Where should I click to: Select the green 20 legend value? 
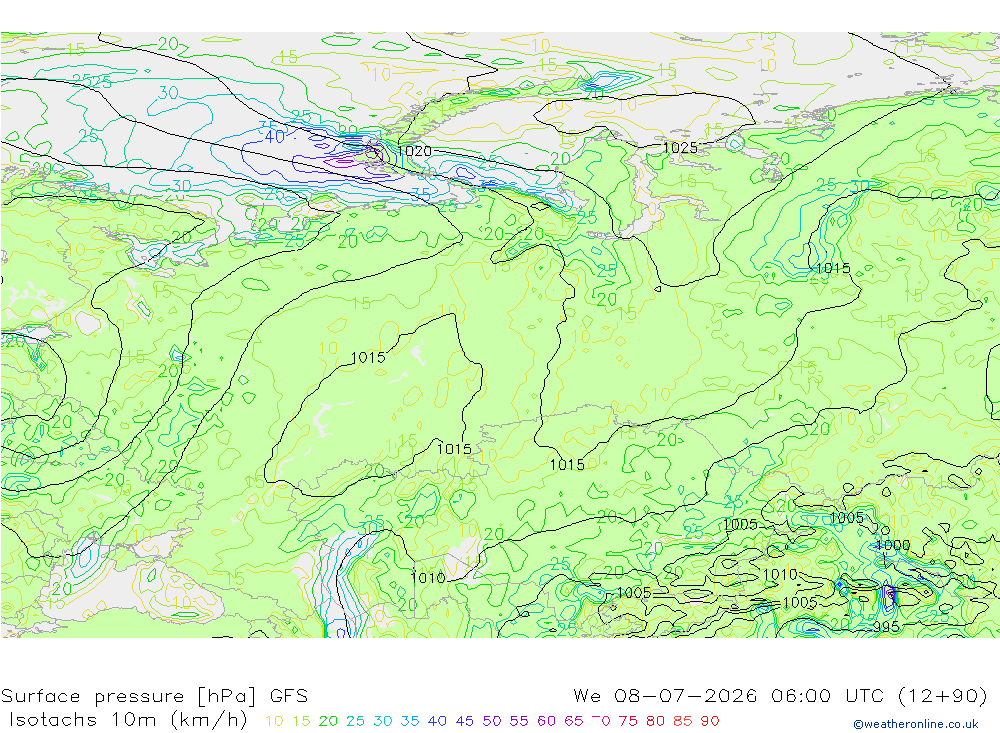point(328,721)
